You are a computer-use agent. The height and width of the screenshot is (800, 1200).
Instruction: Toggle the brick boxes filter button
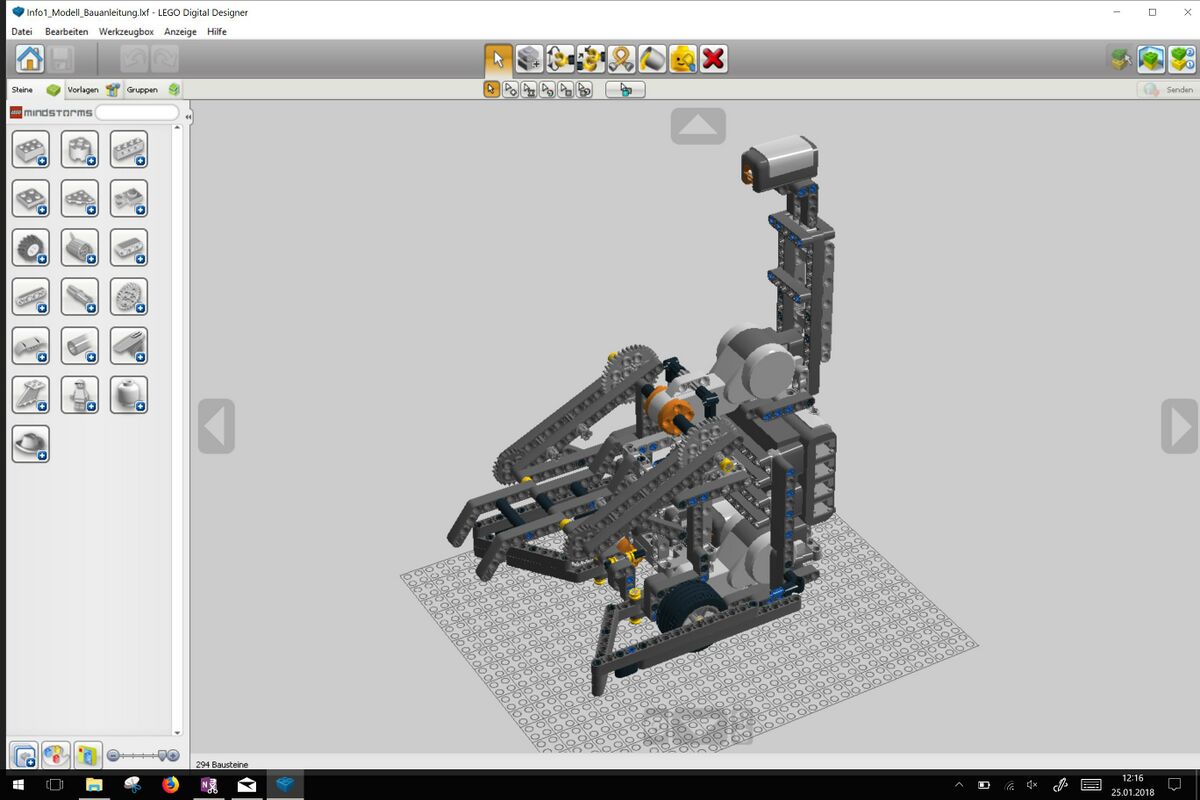(x=88, y=755)
